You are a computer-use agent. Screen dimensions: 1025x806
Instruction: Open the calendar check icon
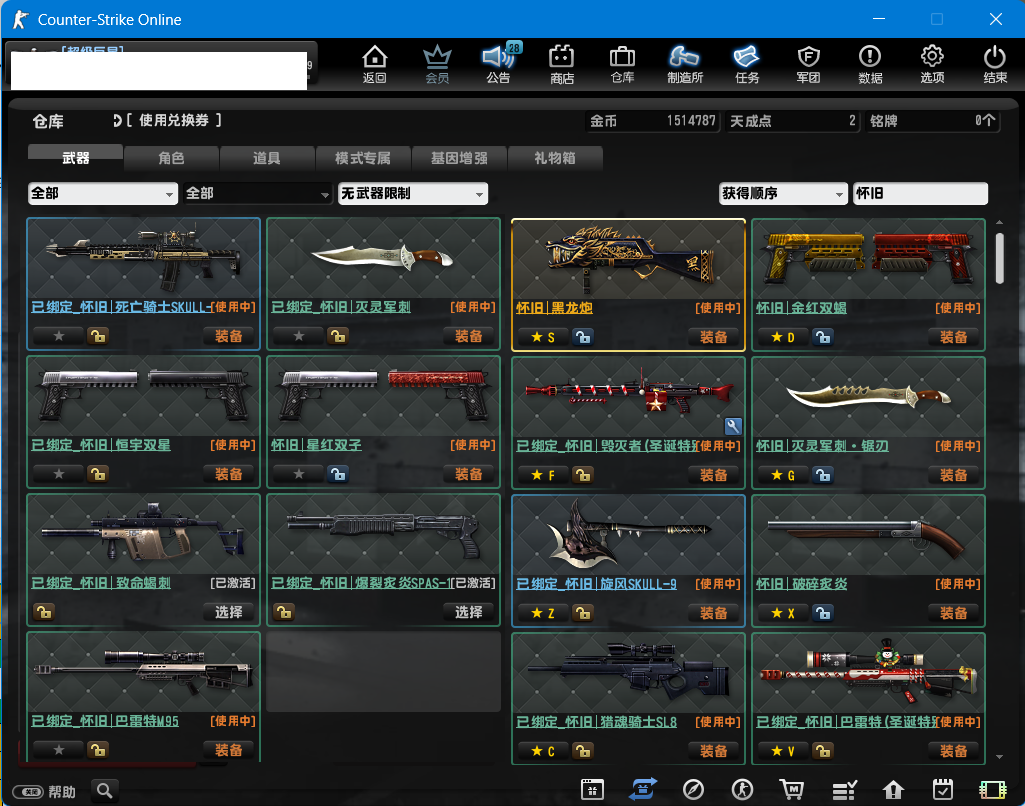pos(943,790)
